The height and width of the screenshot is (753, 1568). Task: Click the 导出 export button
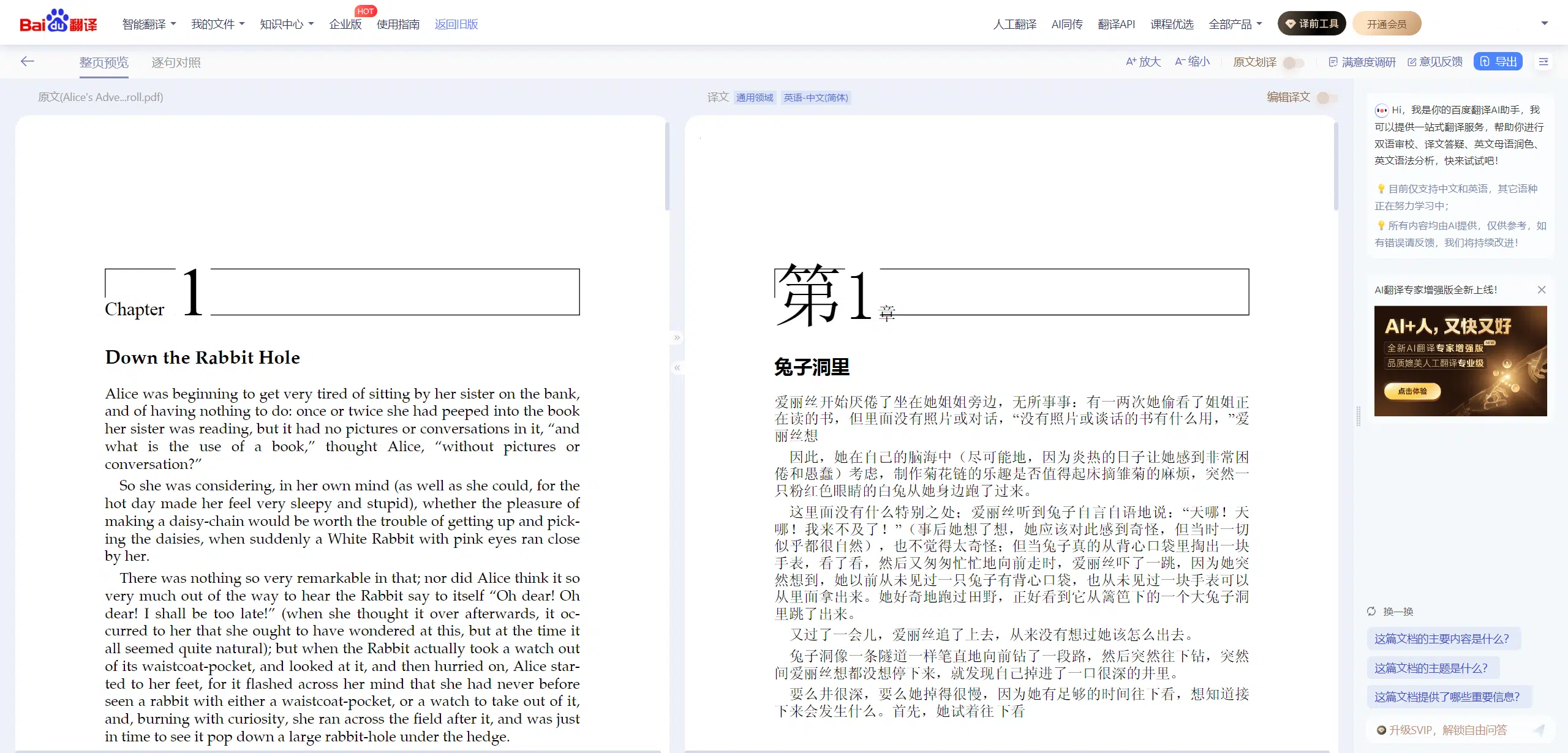point(1498,62)
